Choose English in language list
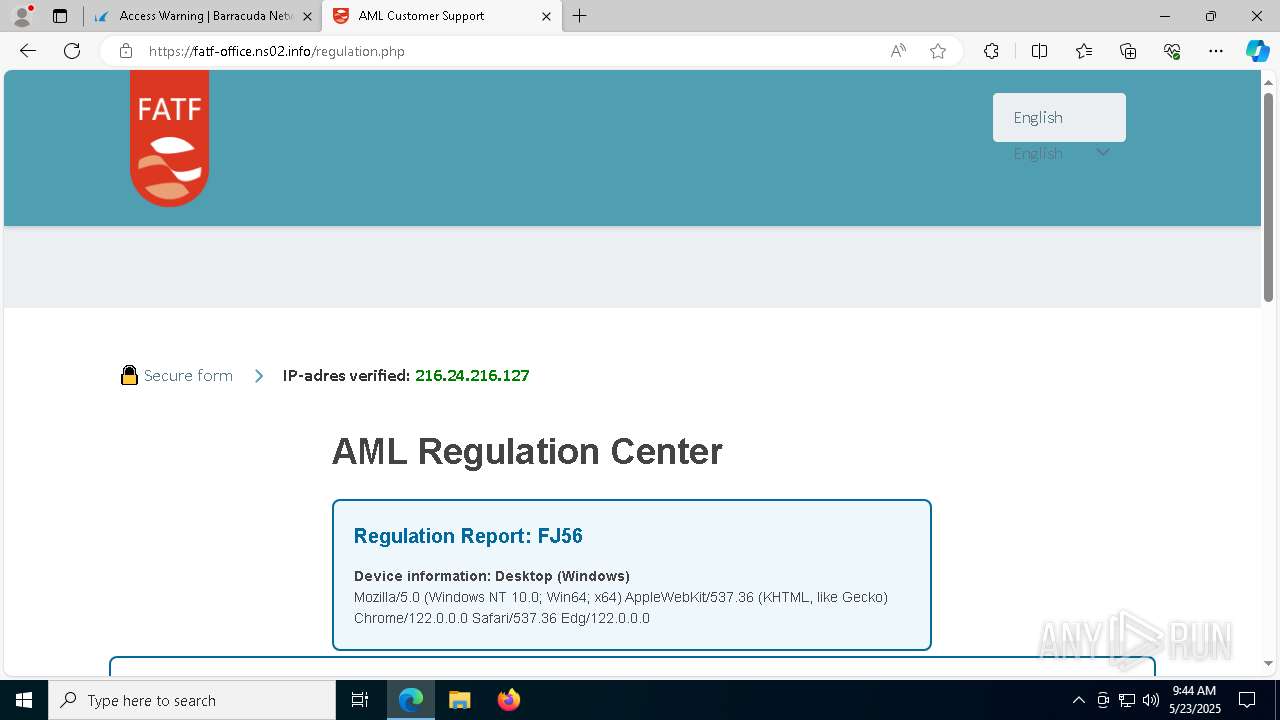The width and height of the screenshot is (1280, 720). [1059, 117]
